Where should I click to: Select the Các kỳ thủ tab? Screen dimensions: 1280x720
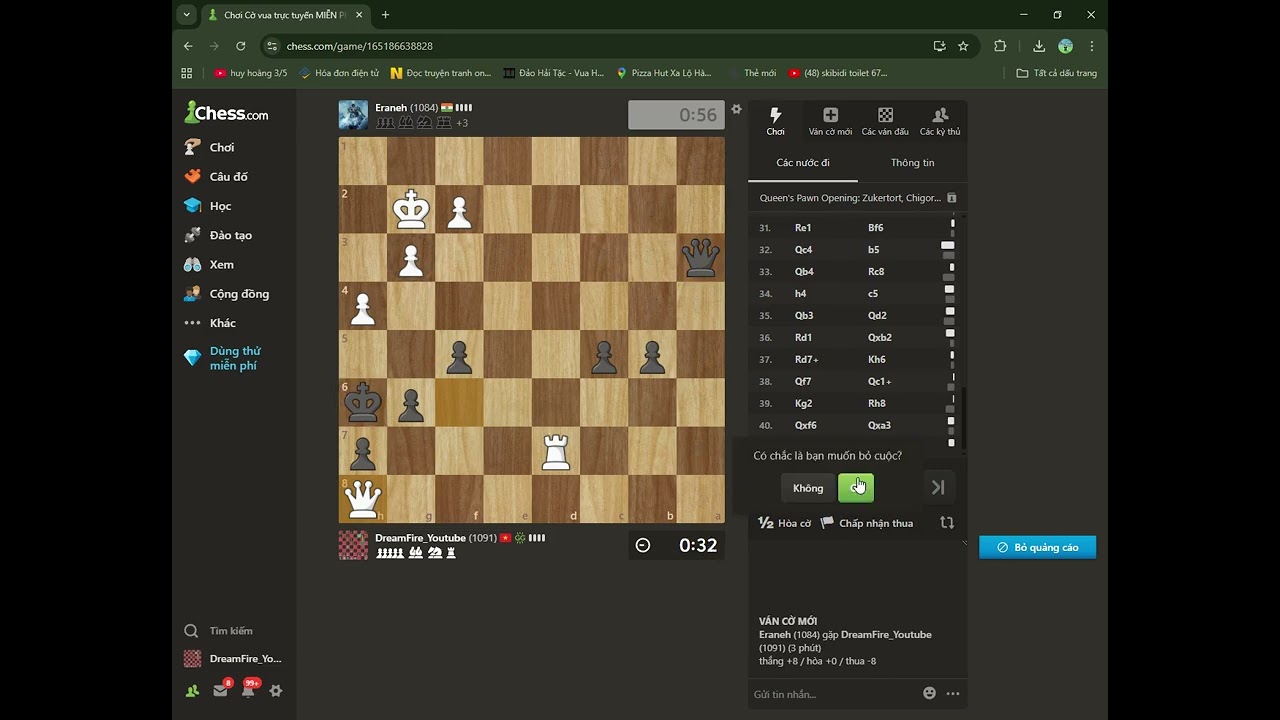point(940,121)
